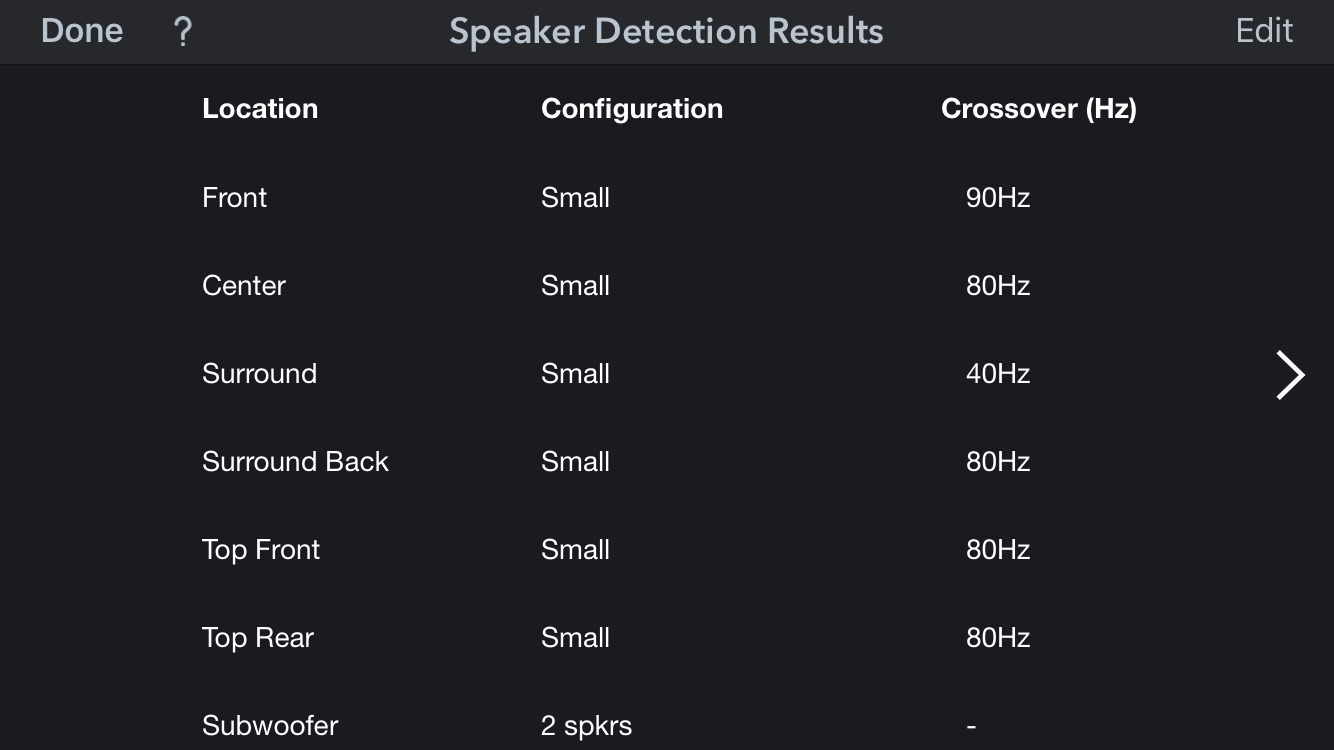Viewport: 1334px width, 750px height.
Task: Tap Edit to modify speaker results
Action: [1264, 31]
